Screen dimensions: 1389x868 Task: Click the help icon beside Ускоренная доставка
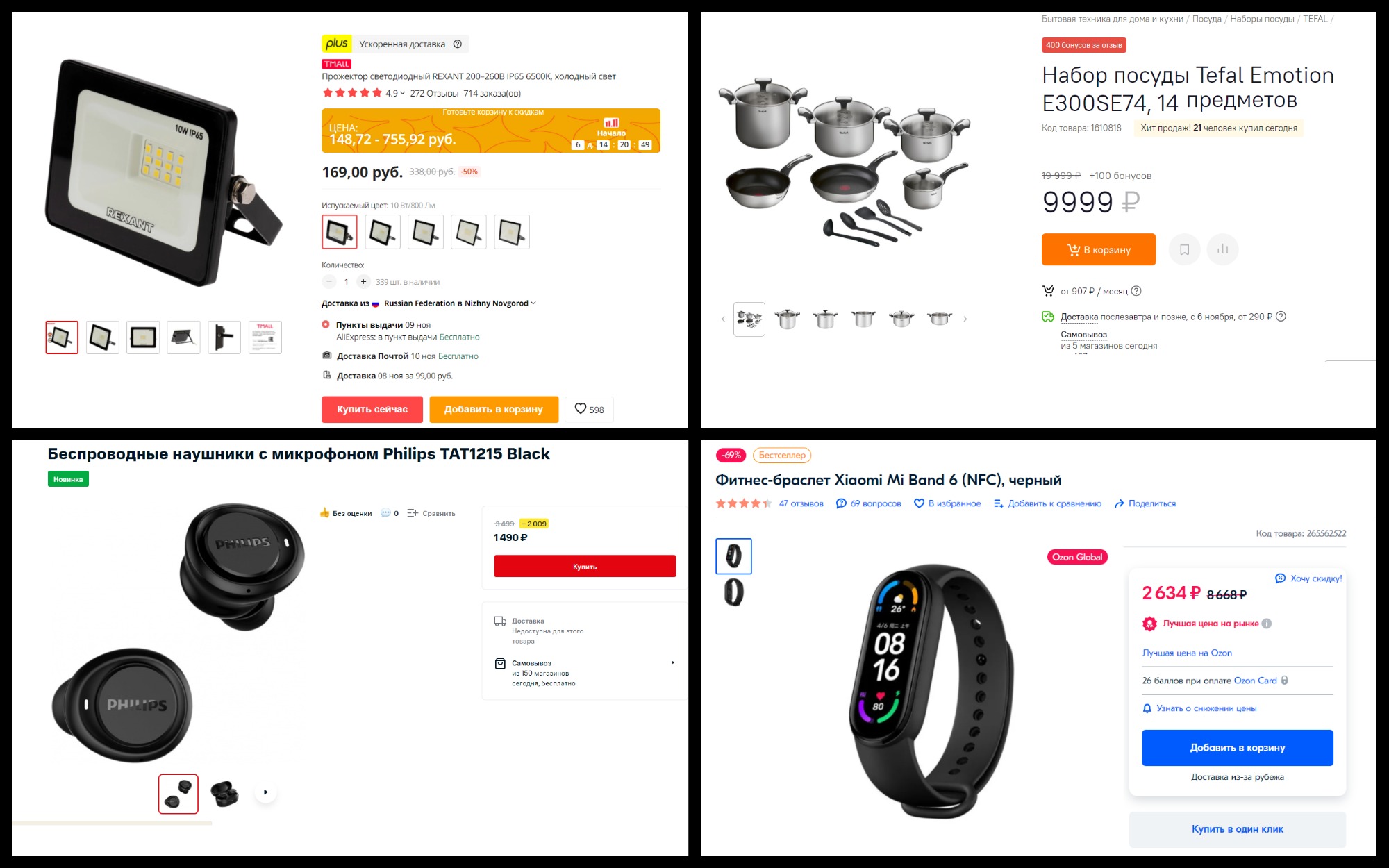click(457, 44)
